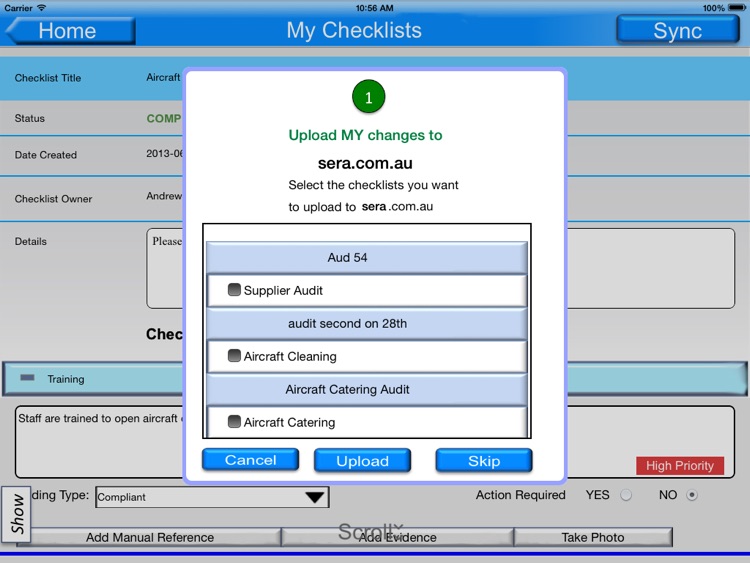Cancel the upload dialog

[250, 460]
